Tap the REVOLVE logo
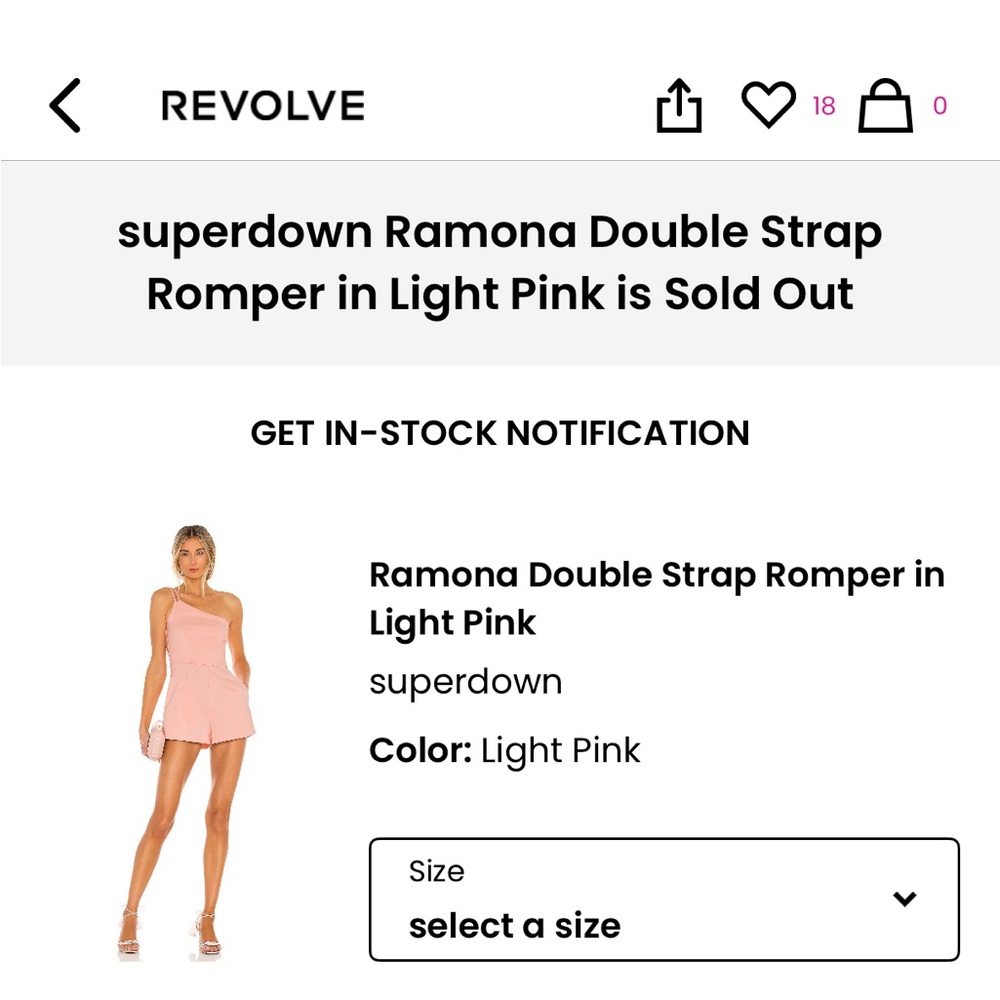1000x1000 pixels. tap(262, 105)
